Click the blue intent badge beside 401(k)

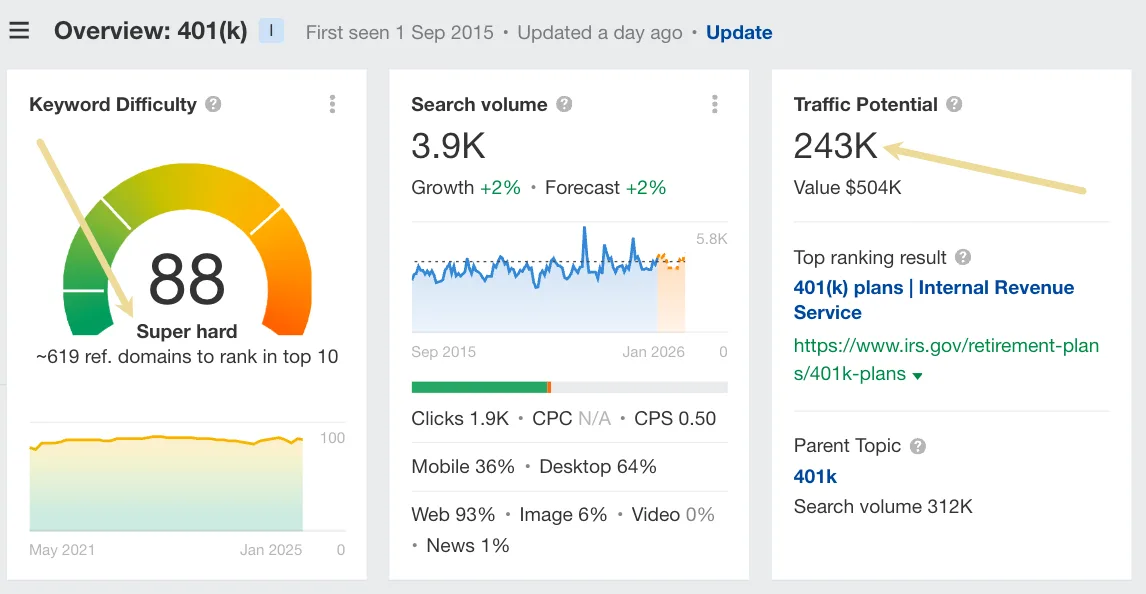tap(271, 31)
